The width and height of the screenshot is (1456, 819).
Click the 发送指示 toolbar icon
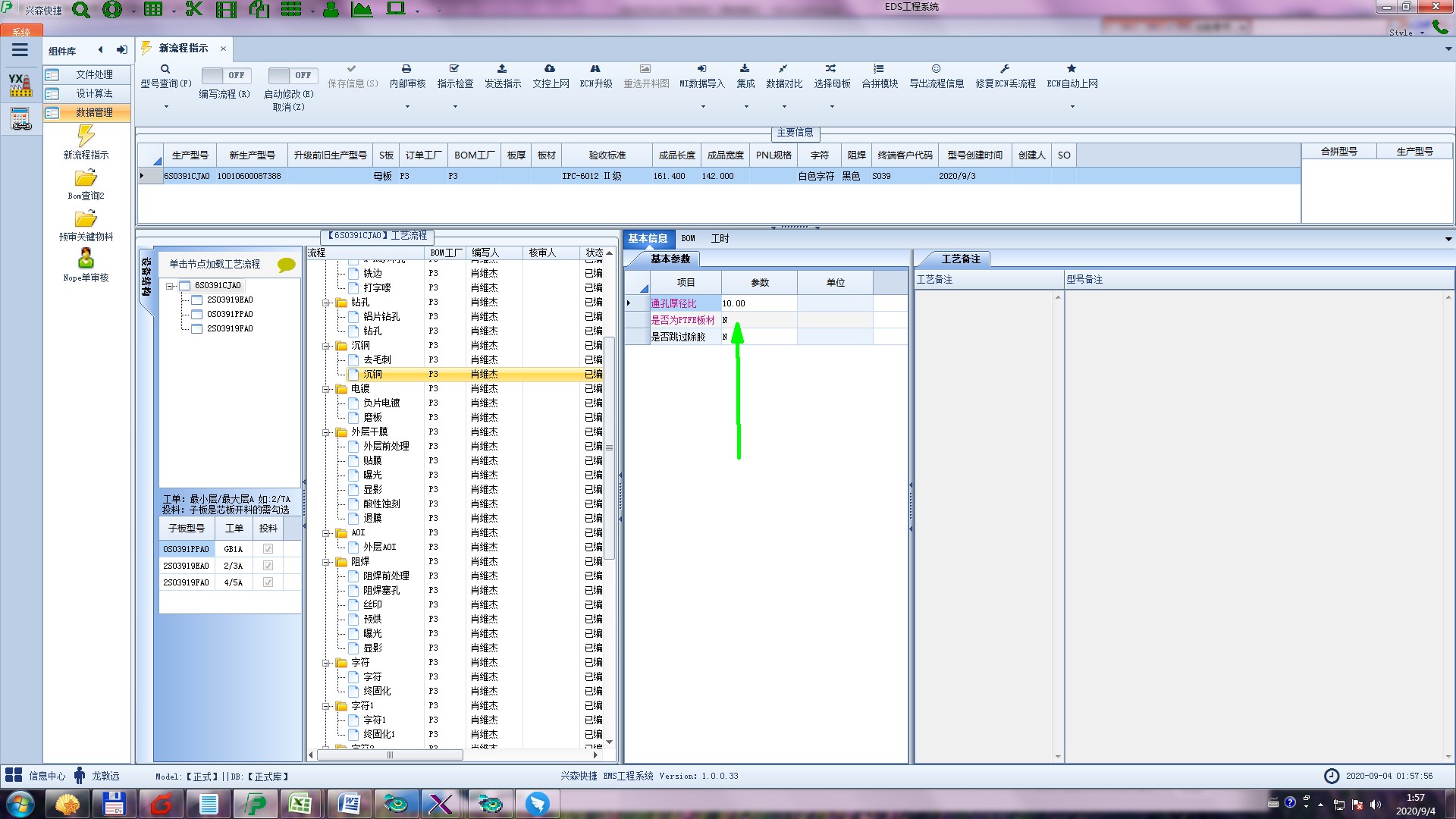(x=502, y=69)
